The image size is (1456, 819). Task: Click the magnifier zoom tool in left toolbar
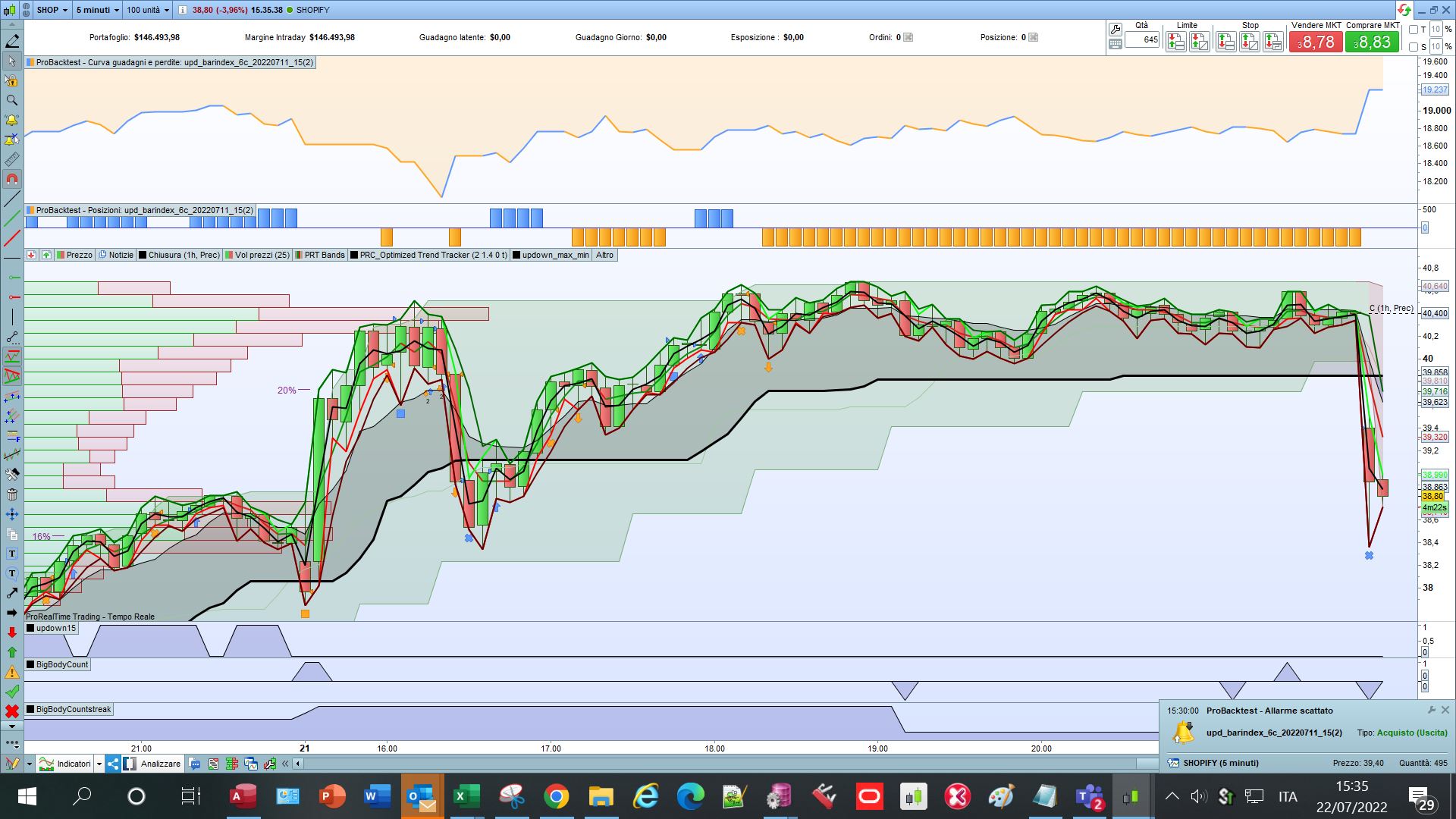tap(11, 100)
